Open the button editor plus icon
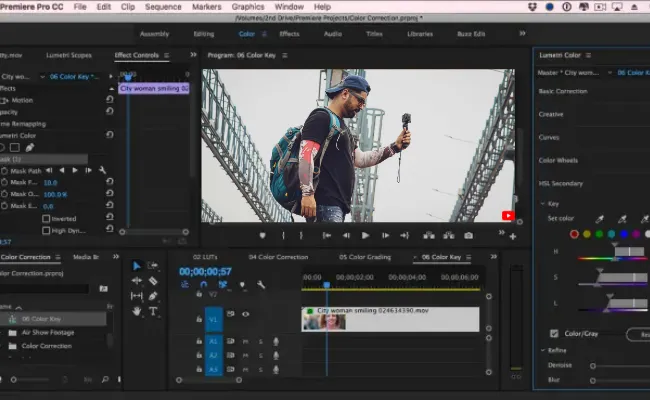The width and height of the screenshot is (650, 400). 513,236
